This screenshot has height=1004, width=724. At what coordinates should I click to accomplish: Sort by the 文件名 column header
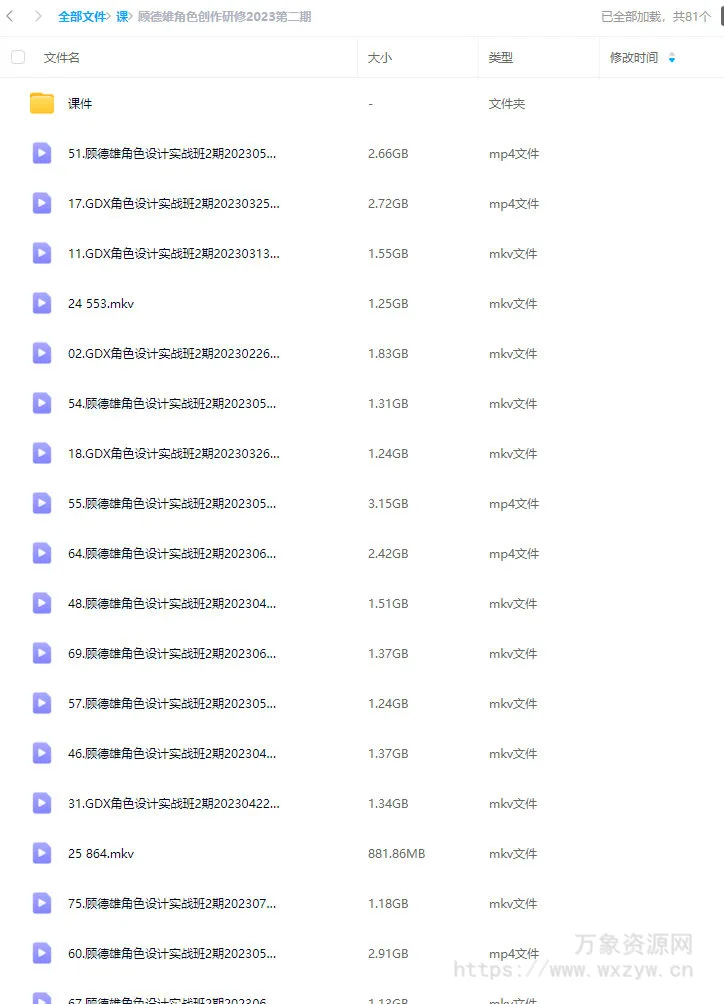coord(61,58)
